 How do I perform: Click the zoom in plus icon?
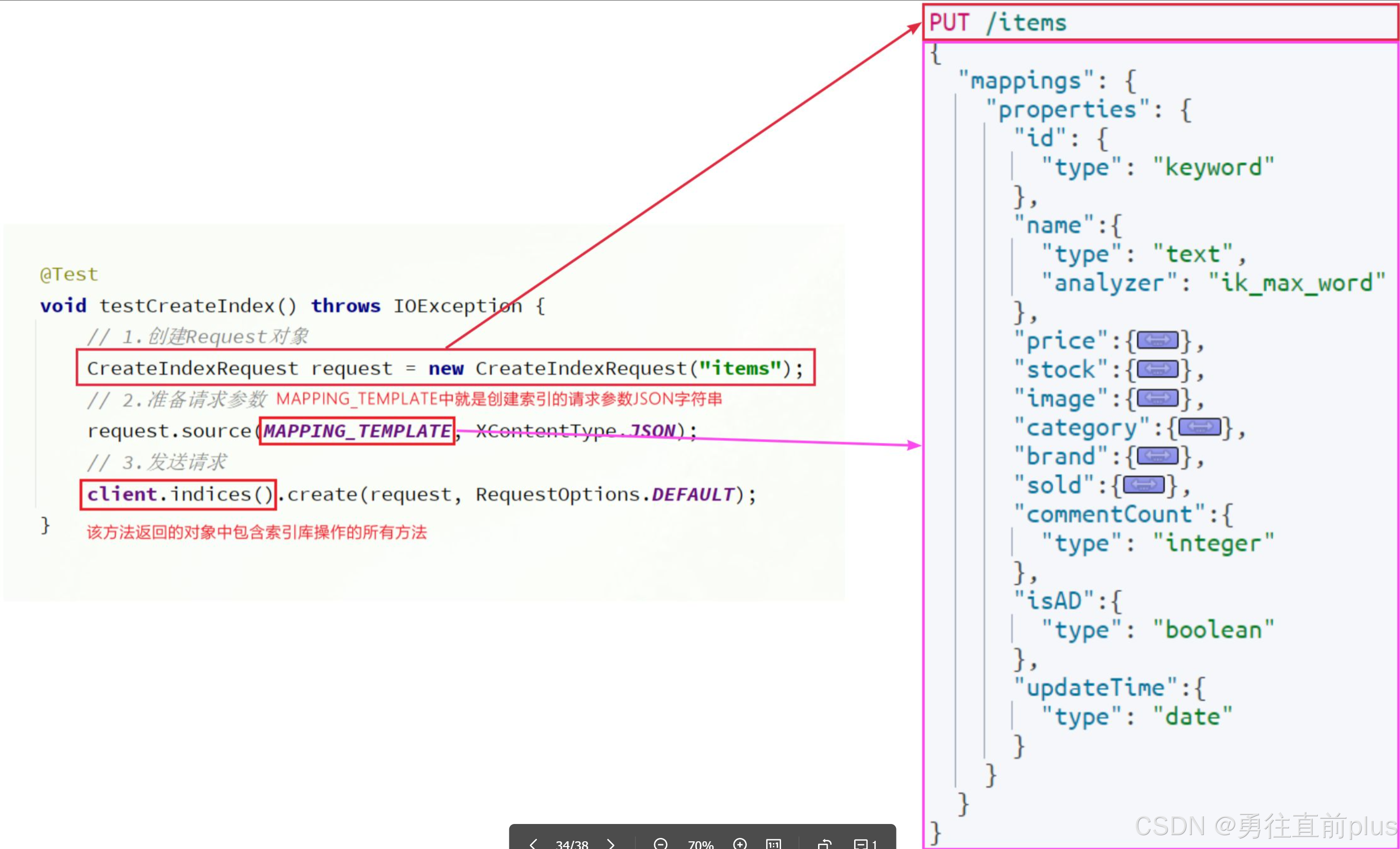pyautogui.click(x=740, y=844)
